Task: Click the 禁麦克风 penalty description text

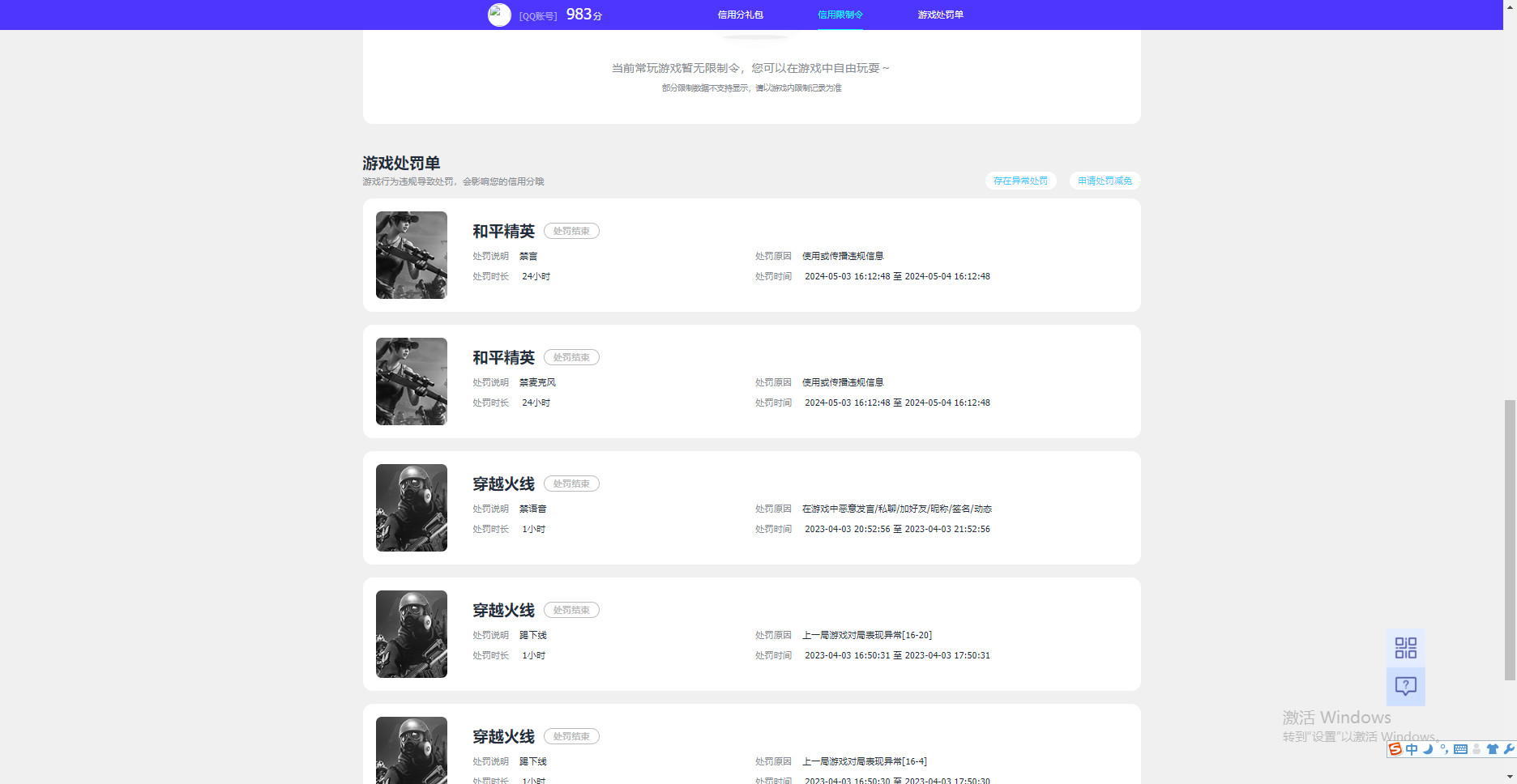Action: [537, 382]
